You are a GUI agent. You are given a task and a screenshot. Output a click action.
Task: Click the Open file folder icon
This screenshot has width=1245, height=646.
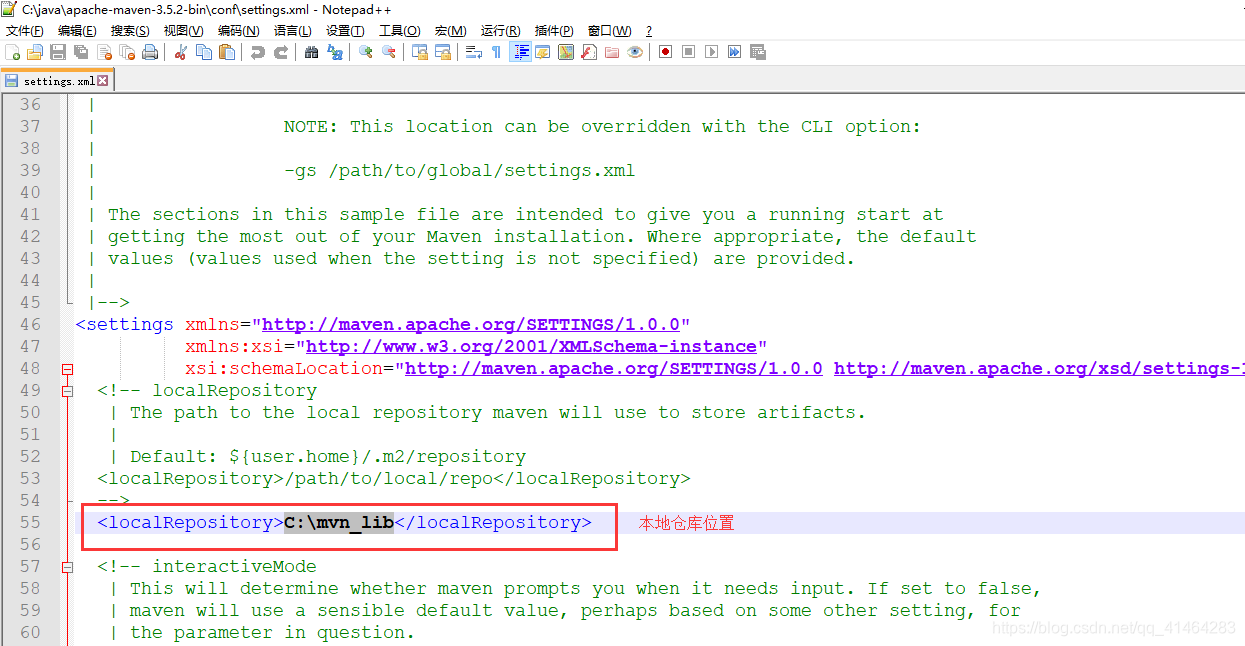point(35,52)
